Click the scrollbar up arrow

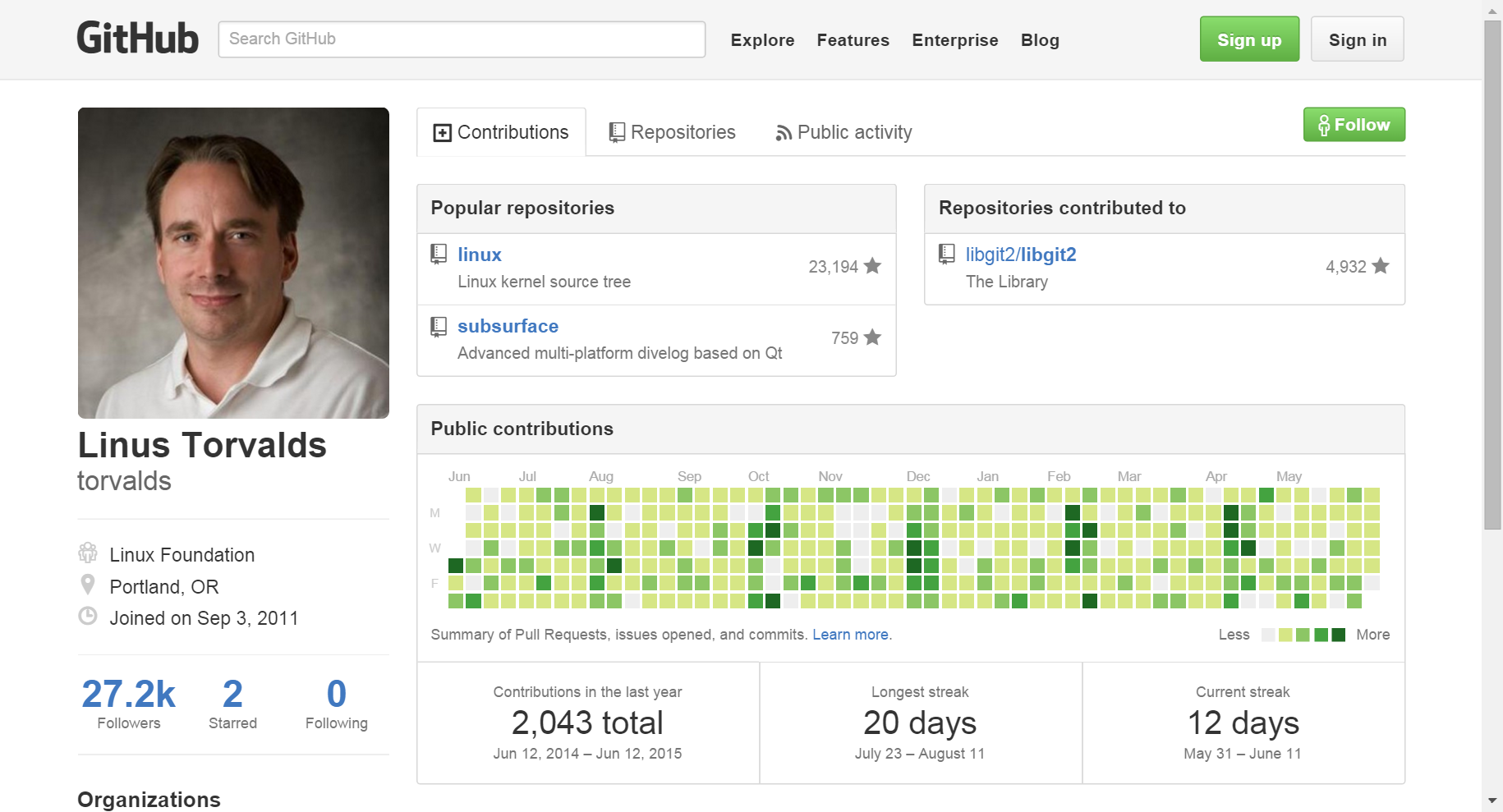[1492, 11]
